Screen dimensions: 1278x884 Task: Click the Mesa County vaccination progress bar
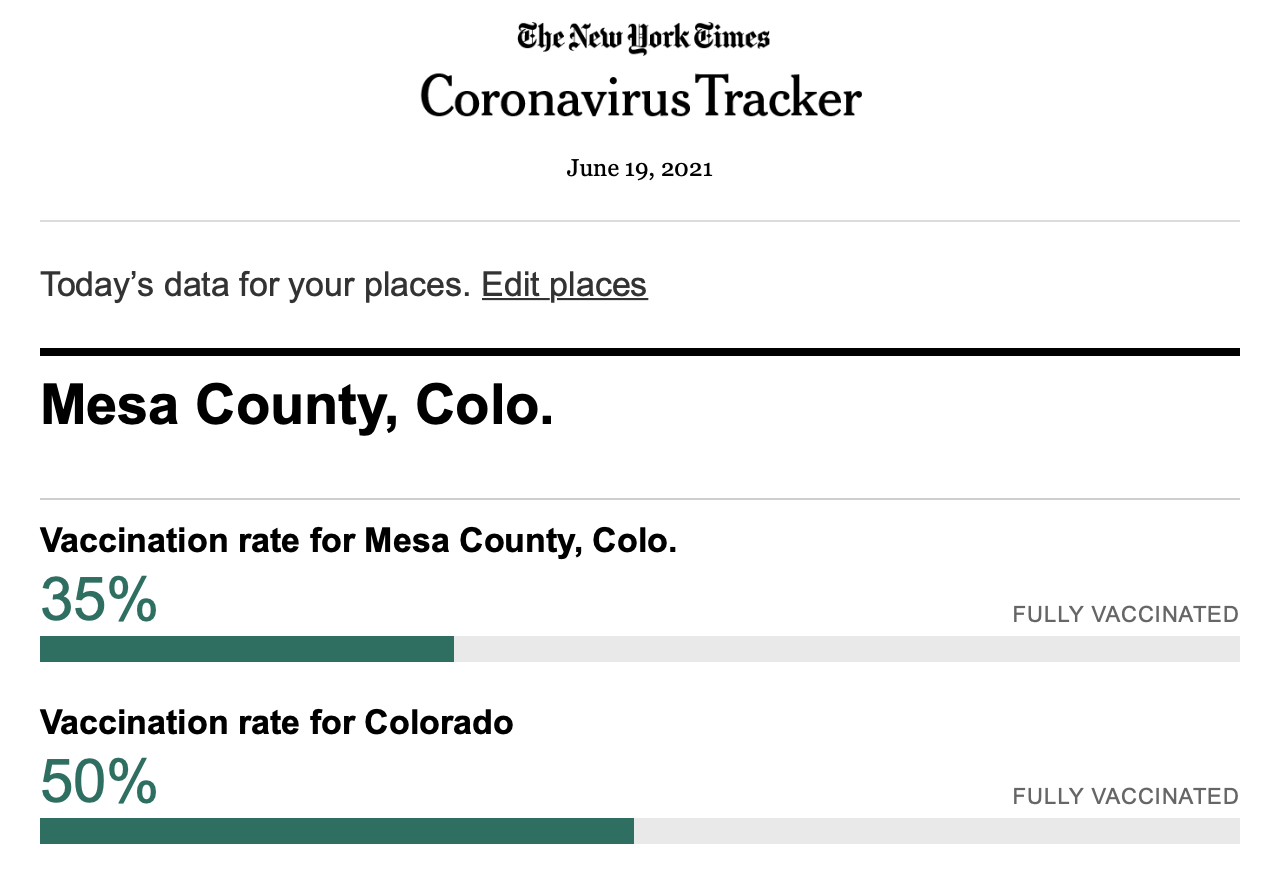tap(640, 649)
